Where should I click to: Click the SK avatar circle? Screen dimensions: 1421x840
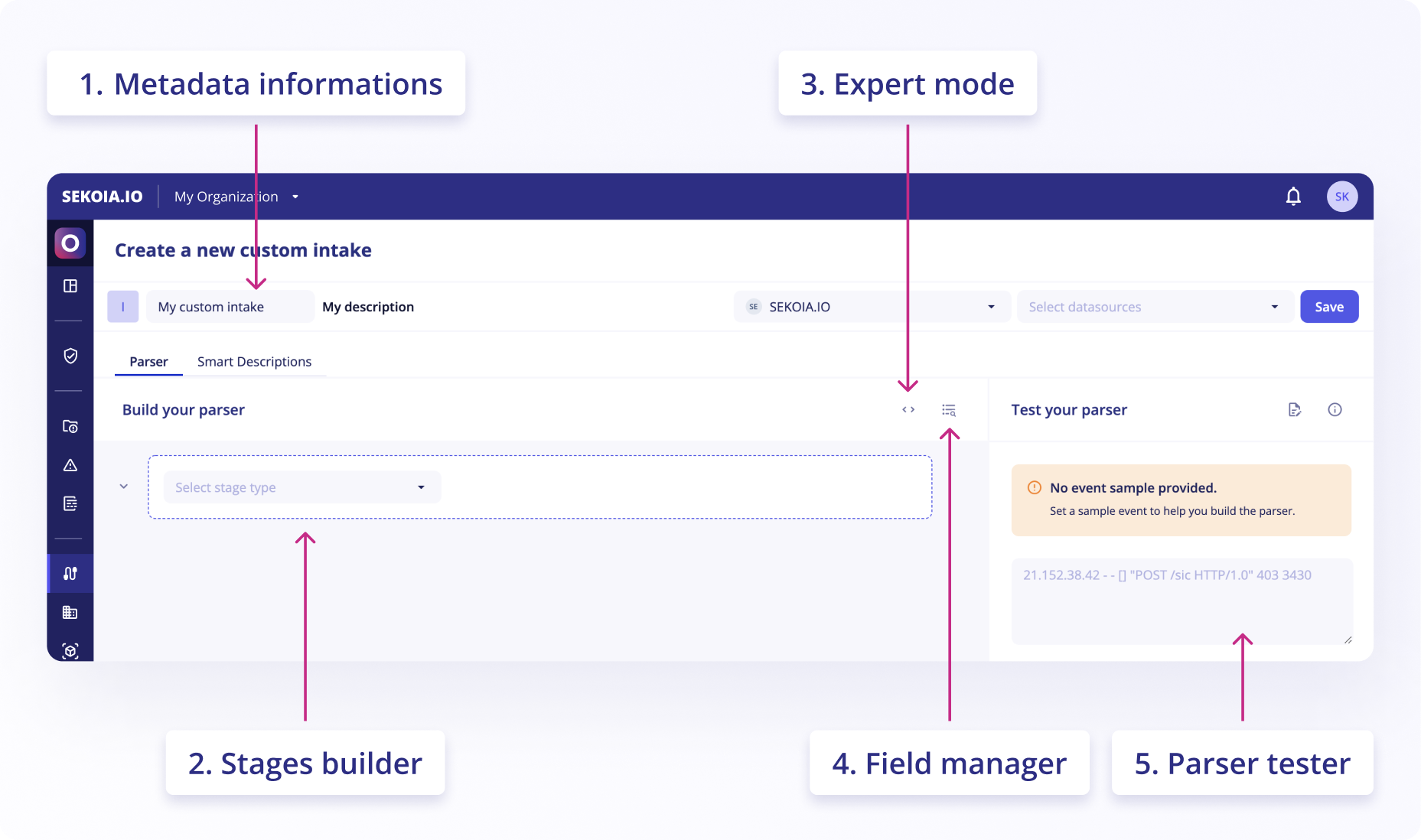click(x=1341, y=196)
